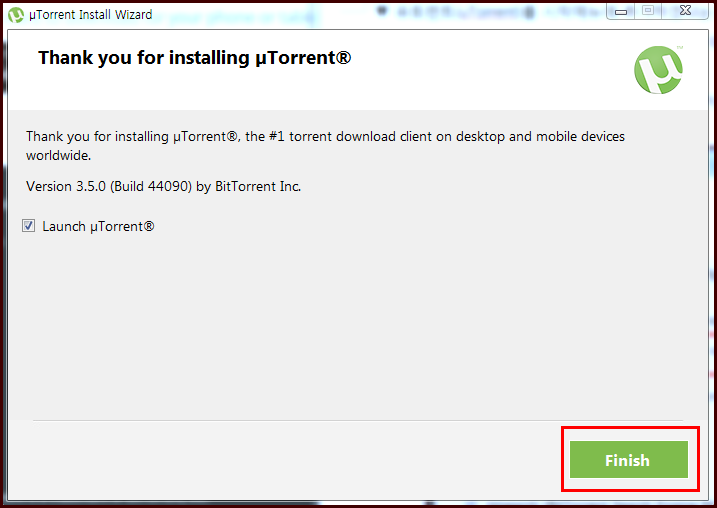Click the greyed-out maximize window button
Image resolution: width=717 pixels, height=508 pixels.
pos(647,11)
